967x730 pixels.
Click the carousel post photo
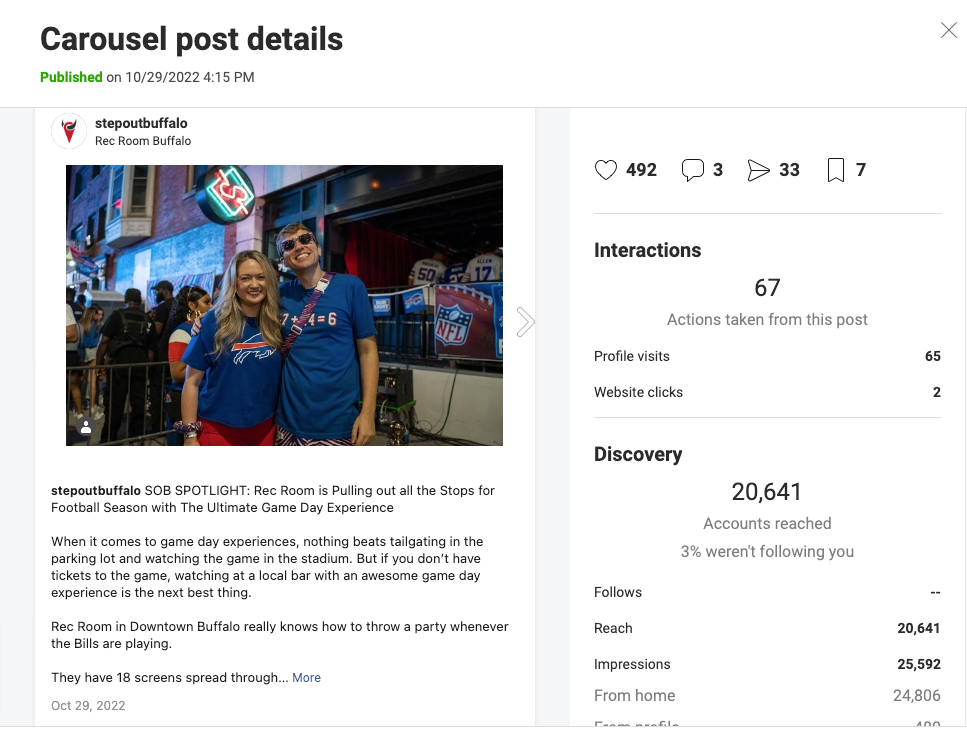pyautogui.click(x=284, y=305)
